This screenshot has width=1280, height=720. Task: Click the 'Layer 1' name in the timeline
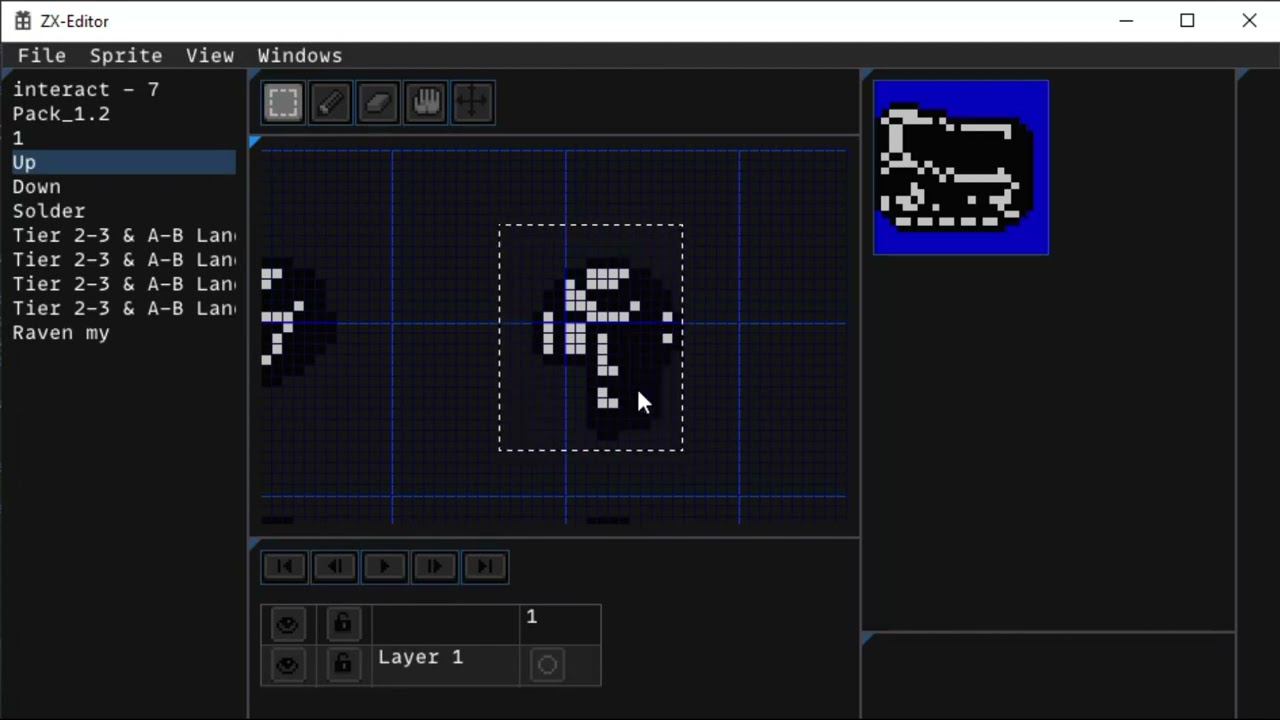point(421,657)
